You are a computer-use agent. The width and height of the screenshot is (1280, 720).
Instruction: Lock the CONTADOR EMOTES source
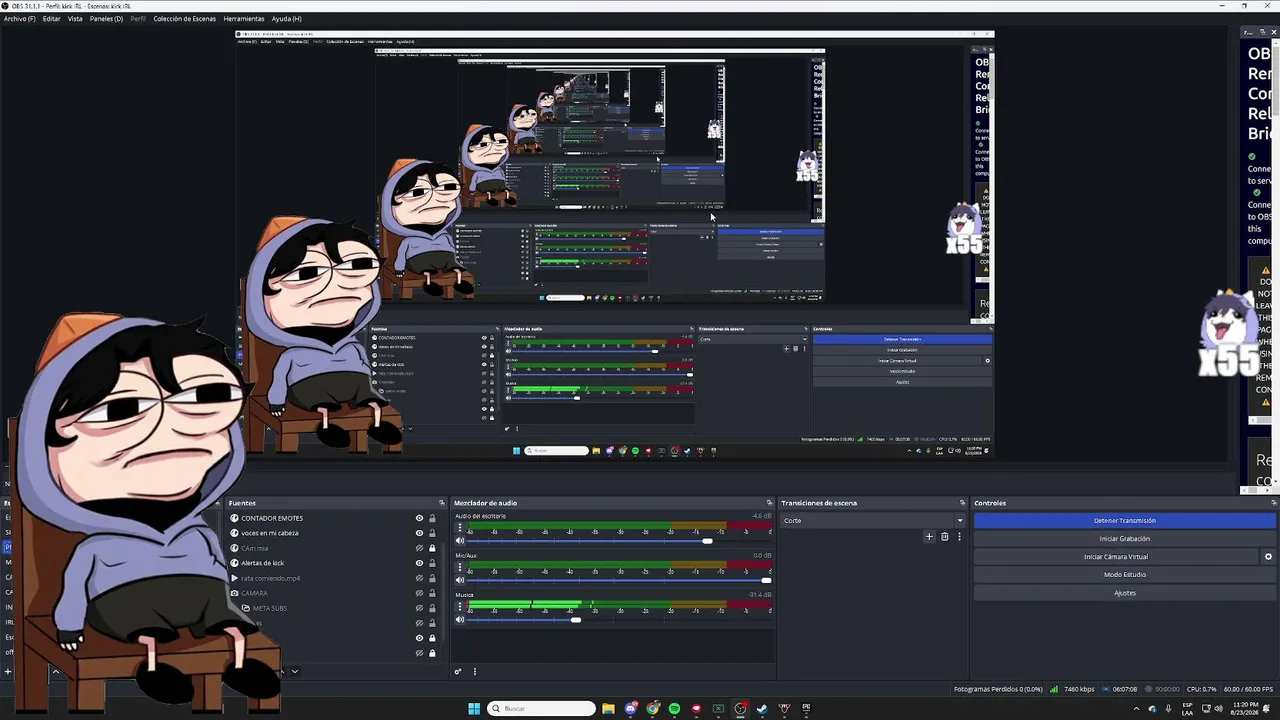point(432,518)
